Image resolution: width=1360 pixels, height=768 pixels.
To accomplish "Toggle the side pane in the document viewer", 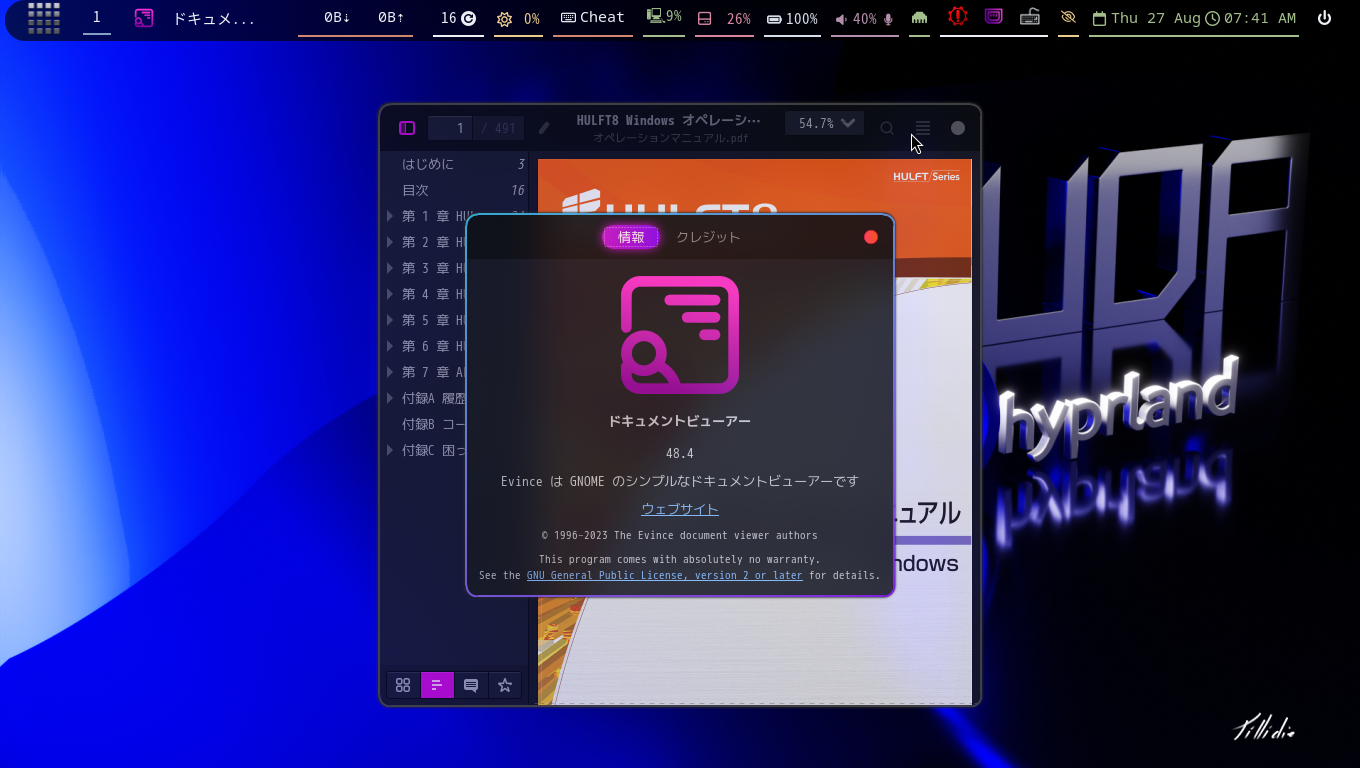I will (407, 128).
